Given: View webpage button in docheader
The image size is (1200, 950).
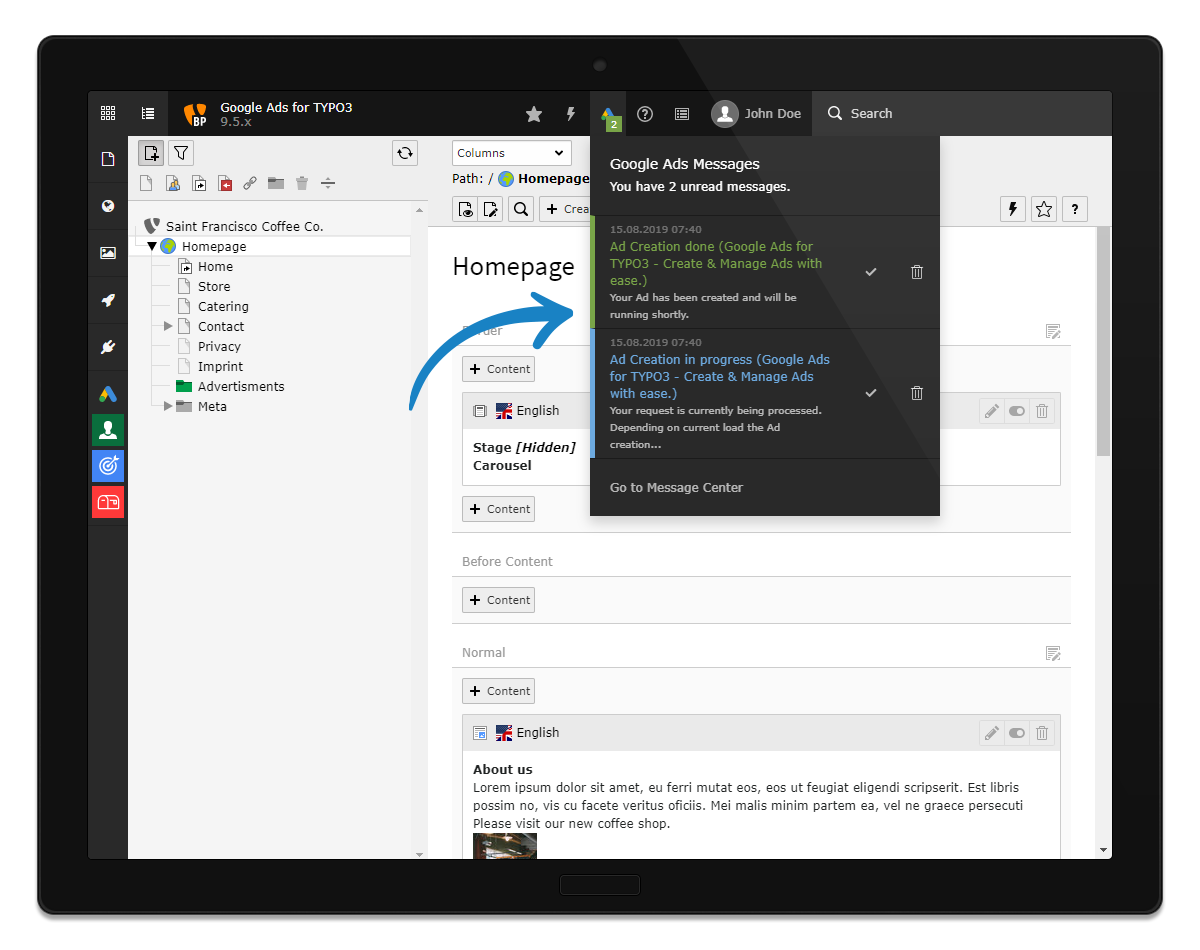Looking at the screenshot, I should 465,209.
